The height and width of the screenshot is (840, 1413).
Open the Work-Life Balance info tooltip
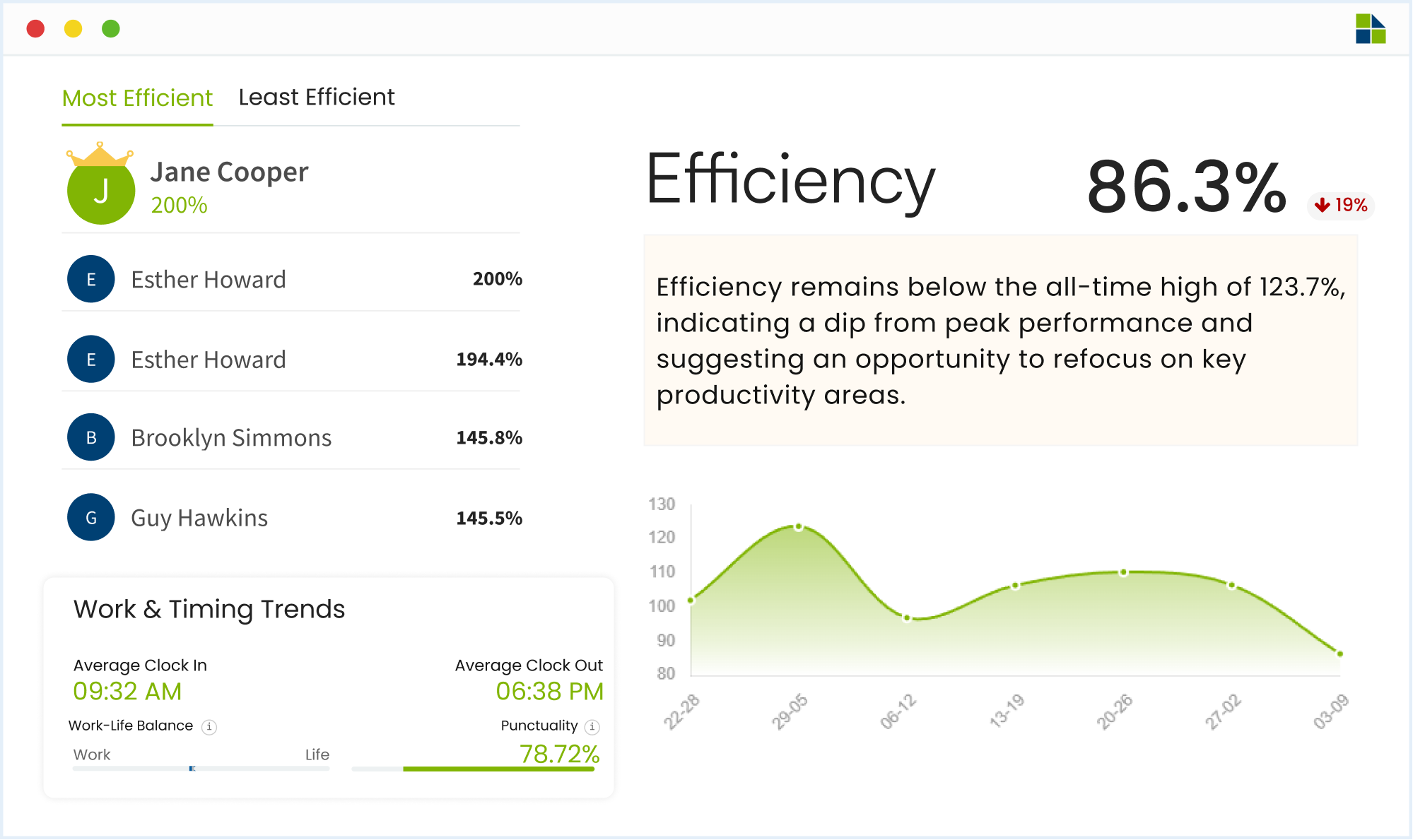209,726
